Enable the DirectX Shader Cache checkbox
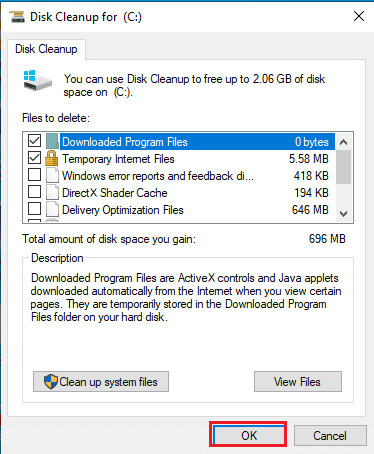 click(34, 192)
